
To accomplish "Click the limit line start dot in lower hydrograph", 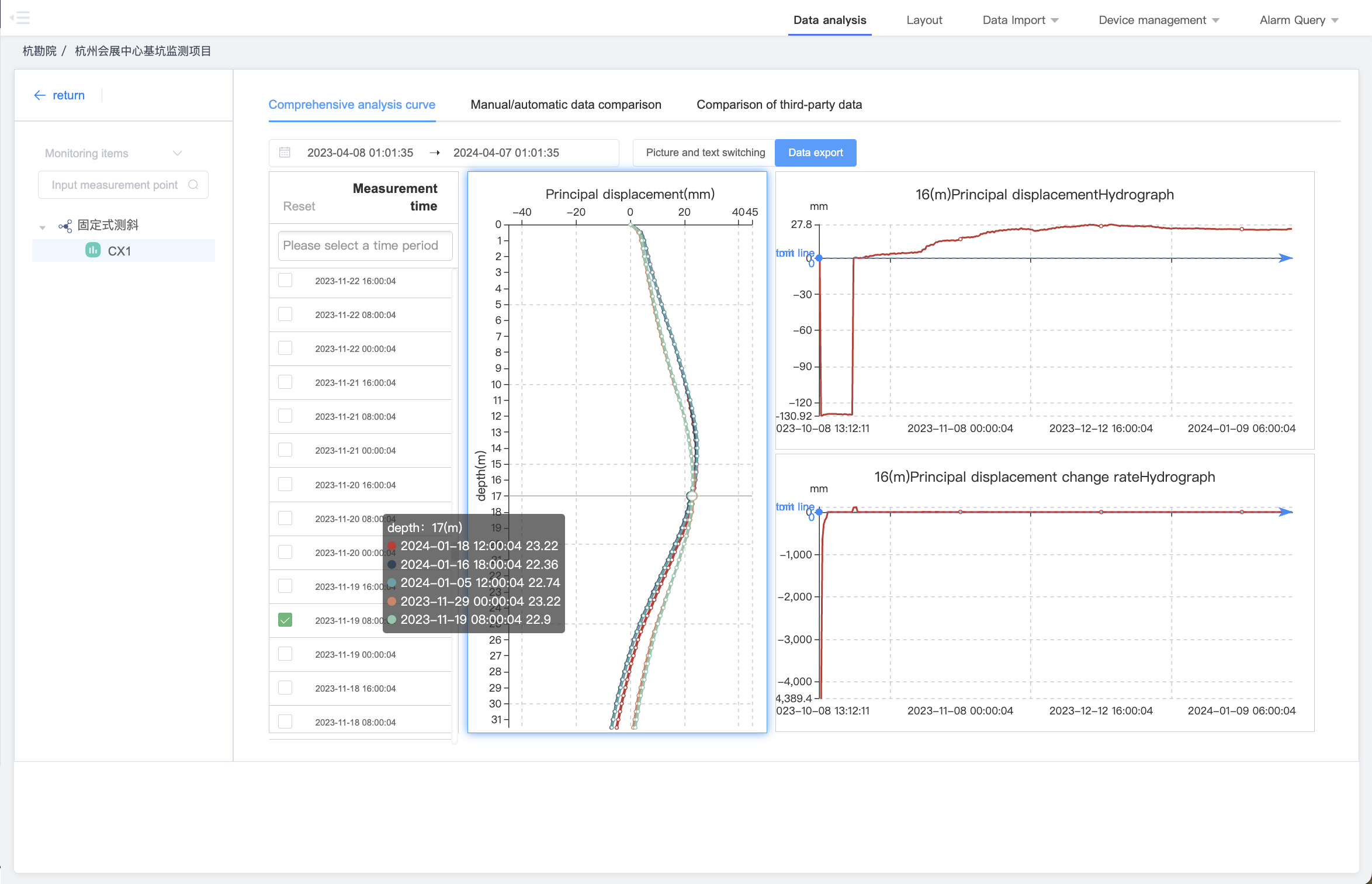I will (x=819, y=512).
